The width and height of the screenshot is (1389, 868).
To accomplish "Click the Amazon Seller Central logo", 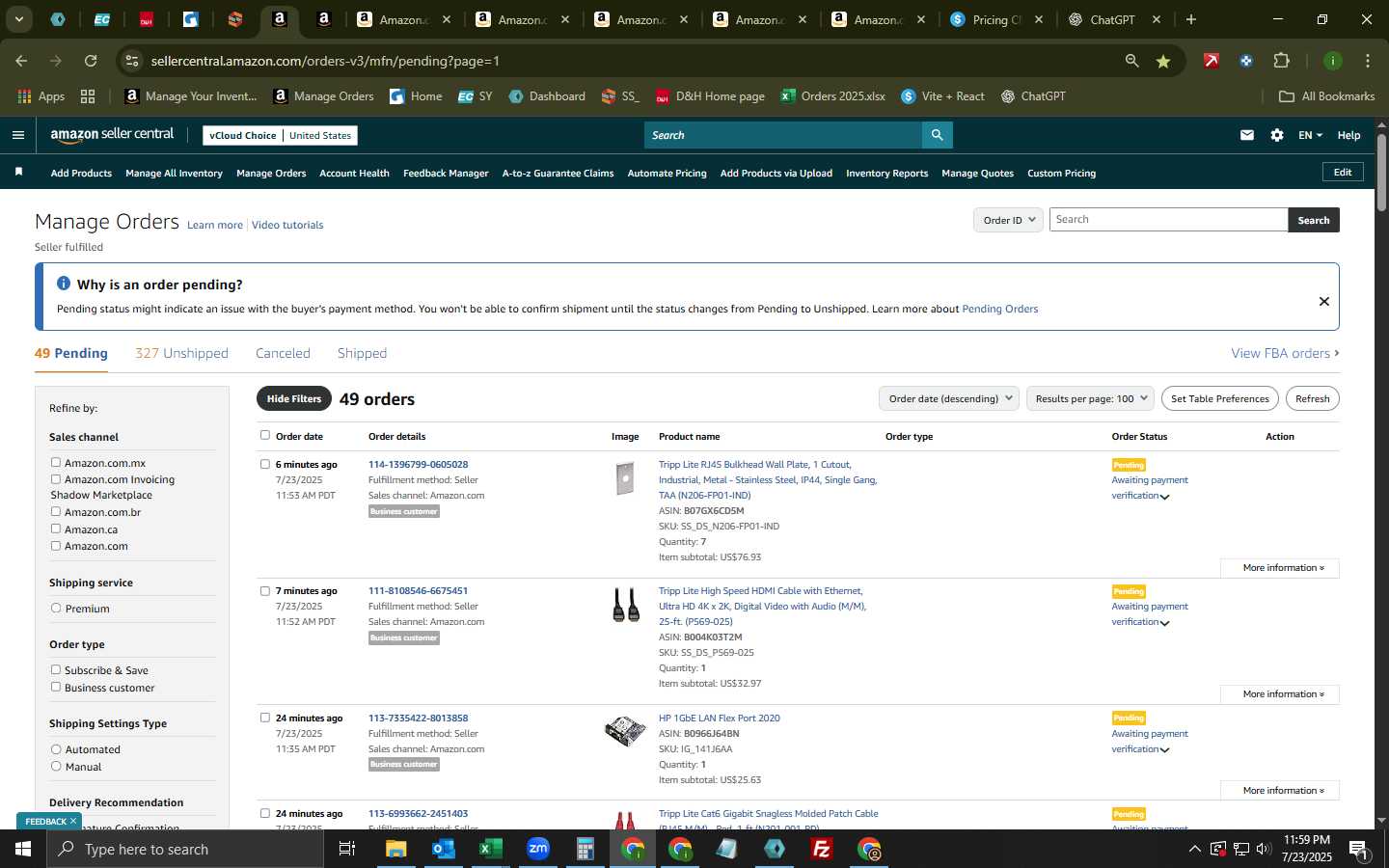I will [x=112, y=135].
